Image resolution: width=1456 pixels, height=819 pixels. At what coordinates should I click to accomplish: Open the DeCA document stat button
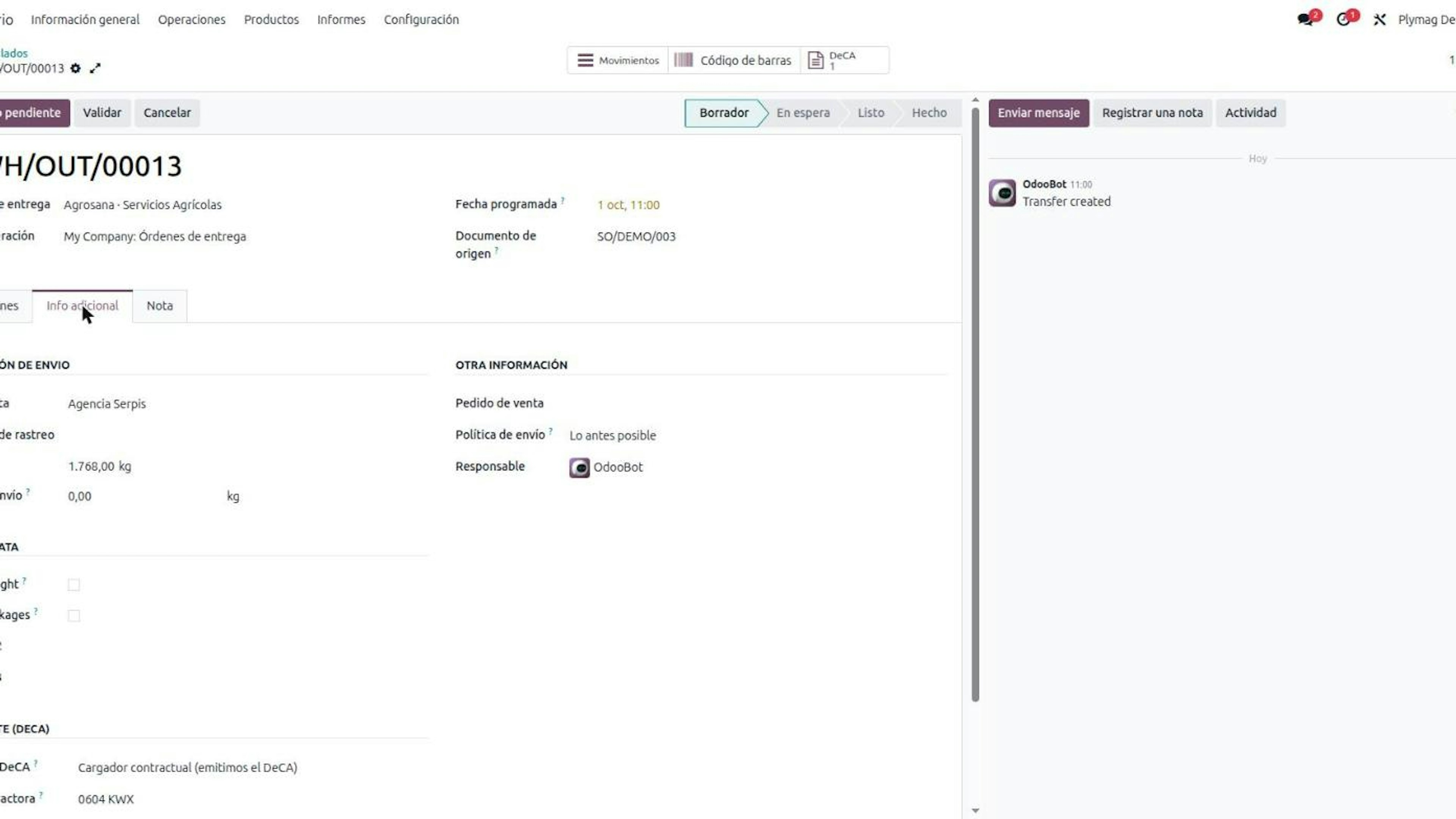point(844,60)
